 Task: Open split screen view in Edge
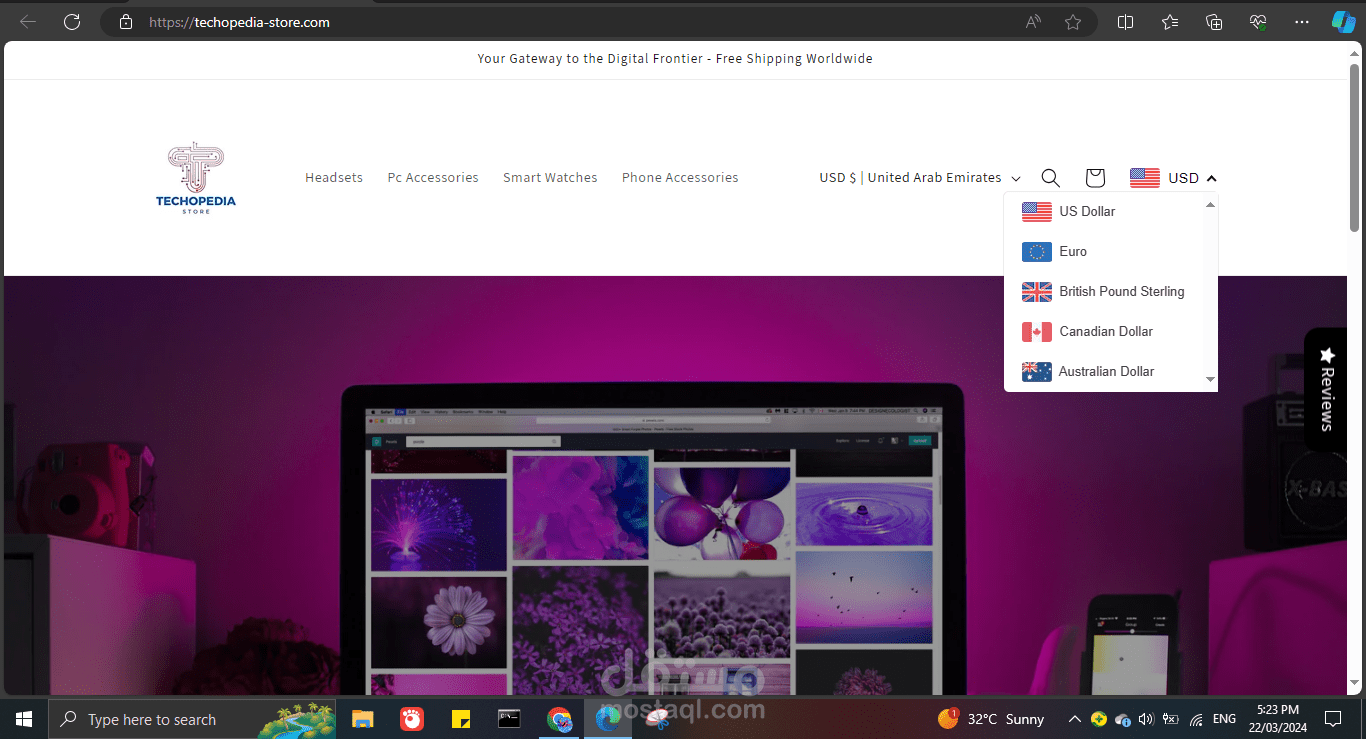[1125, 22]
